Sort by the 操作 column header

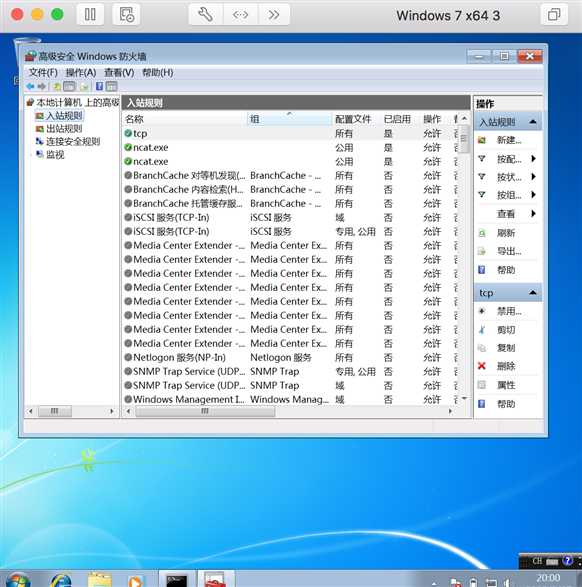[436, 119]
